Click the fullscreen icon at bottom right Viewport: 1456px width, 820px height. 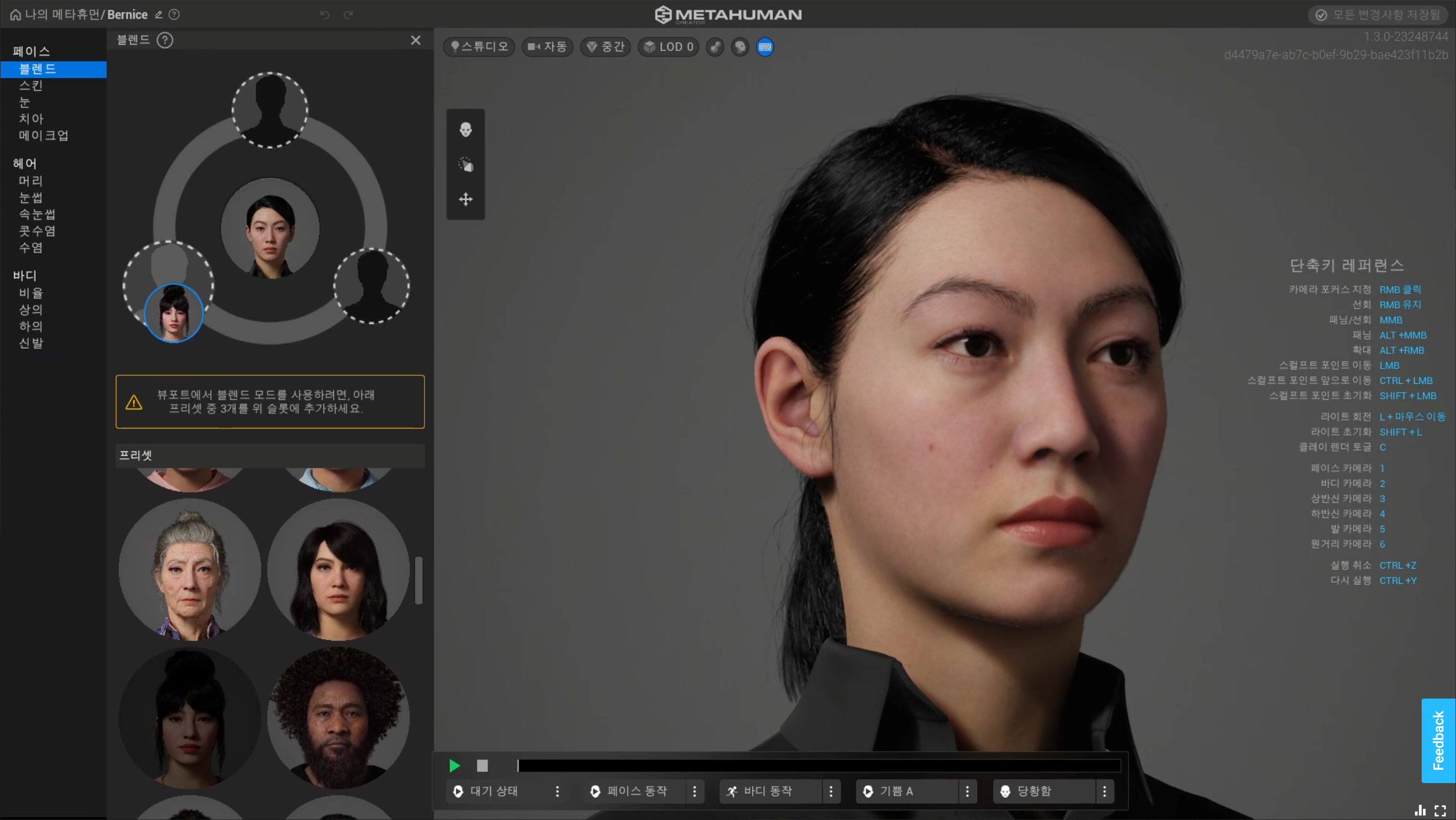(1440, 811)
